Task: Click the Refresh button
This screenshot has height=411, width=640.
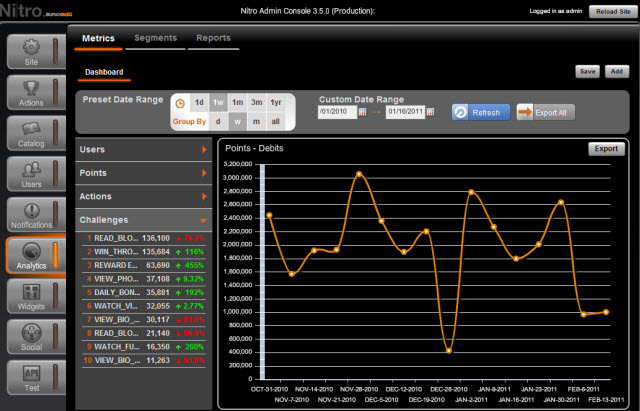Action: tap(481, 112)
